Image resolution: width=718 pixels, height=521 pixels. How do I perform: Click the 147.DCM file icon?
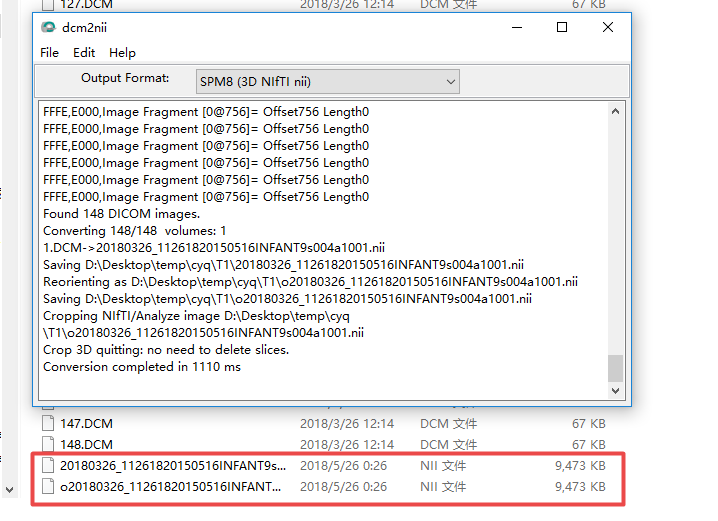(48, 423)
